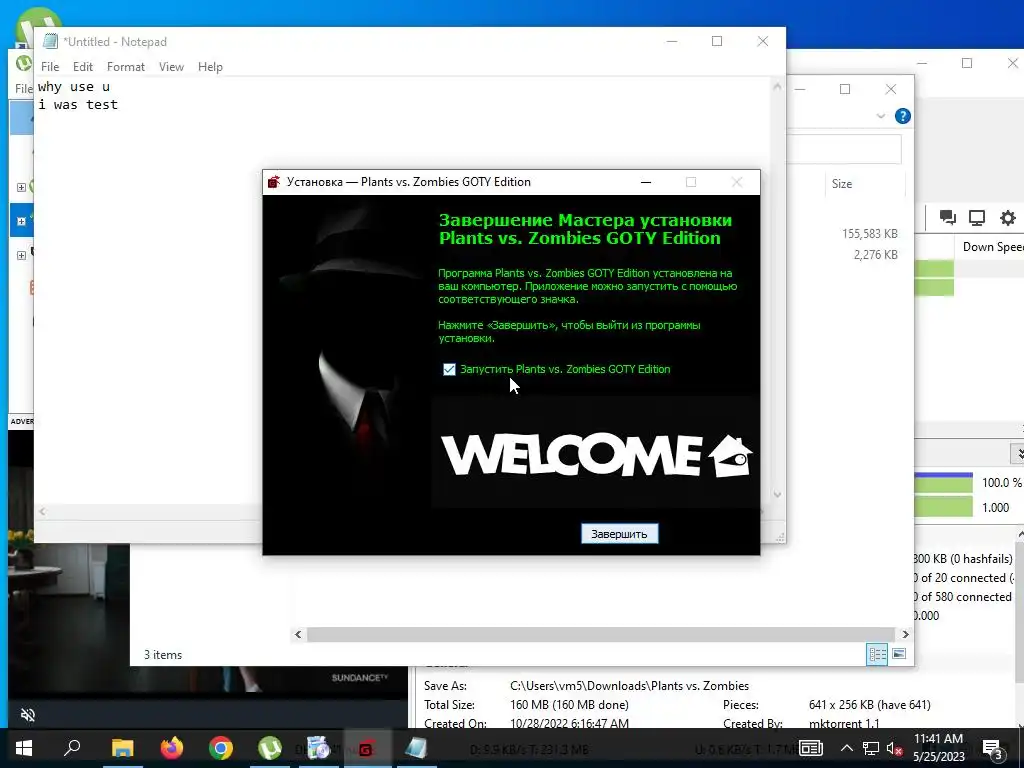The width and height of the screenshot is (1024, 768).
Task: Select the 155,583 KB file row
Action: [x=869, y=234]
